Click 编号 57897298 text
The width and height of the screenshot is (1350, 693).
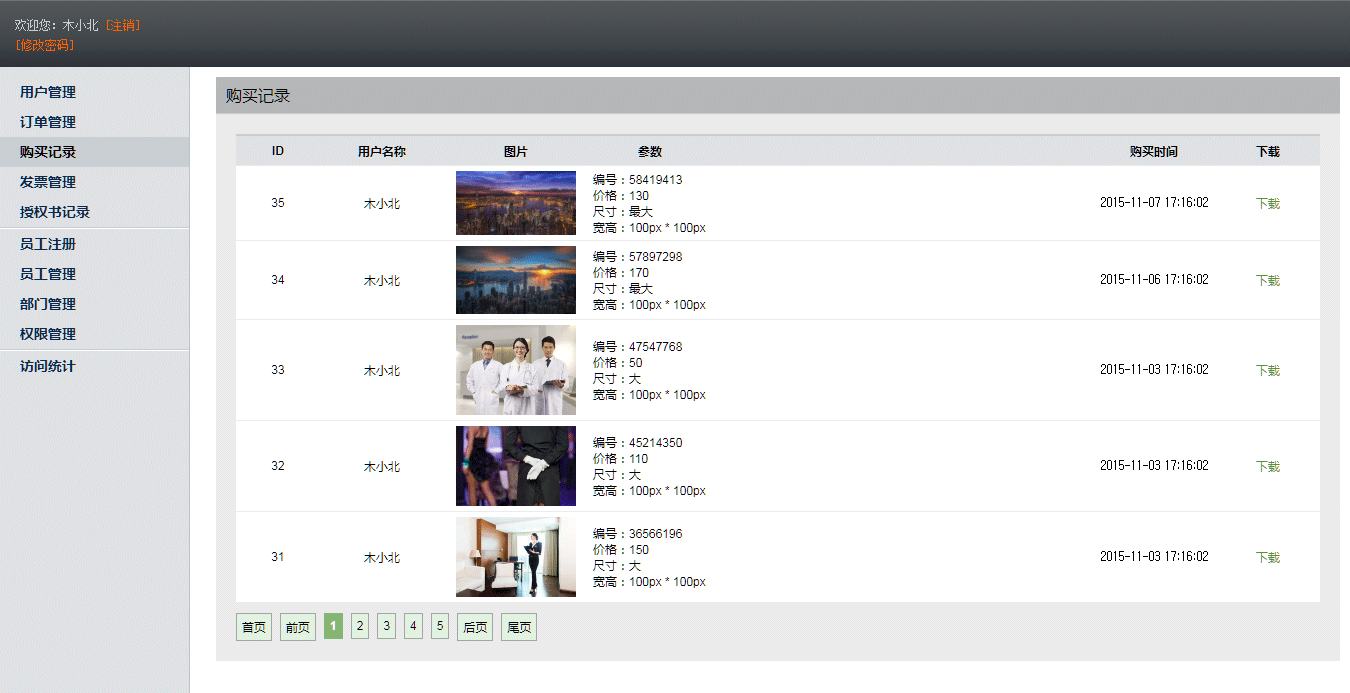coord(638,257)
